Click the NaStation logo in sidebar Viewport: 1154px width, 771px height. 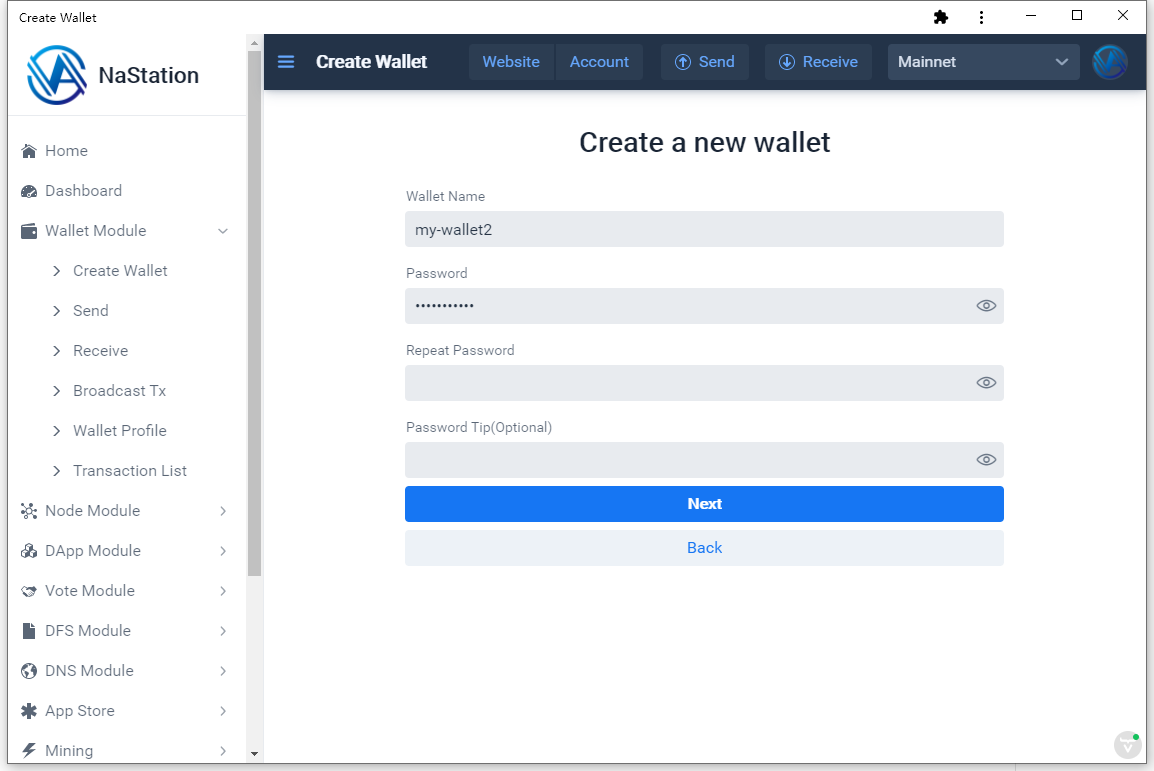(x=57, y=75)
